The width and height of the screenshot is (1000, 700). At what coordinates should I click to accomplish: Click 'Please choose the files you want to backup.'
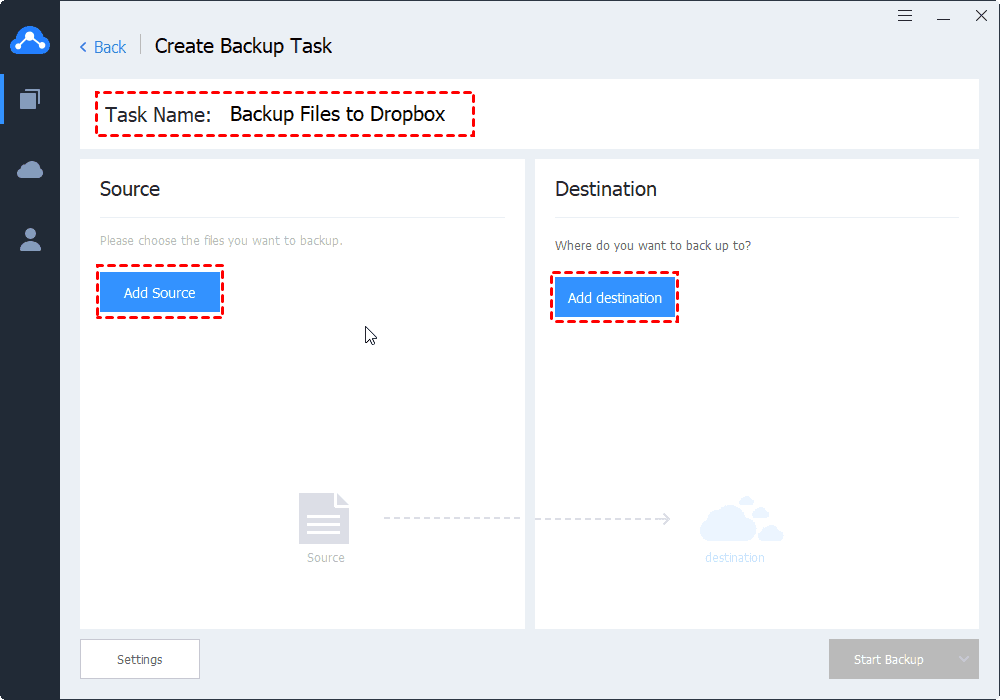[221, 241]
